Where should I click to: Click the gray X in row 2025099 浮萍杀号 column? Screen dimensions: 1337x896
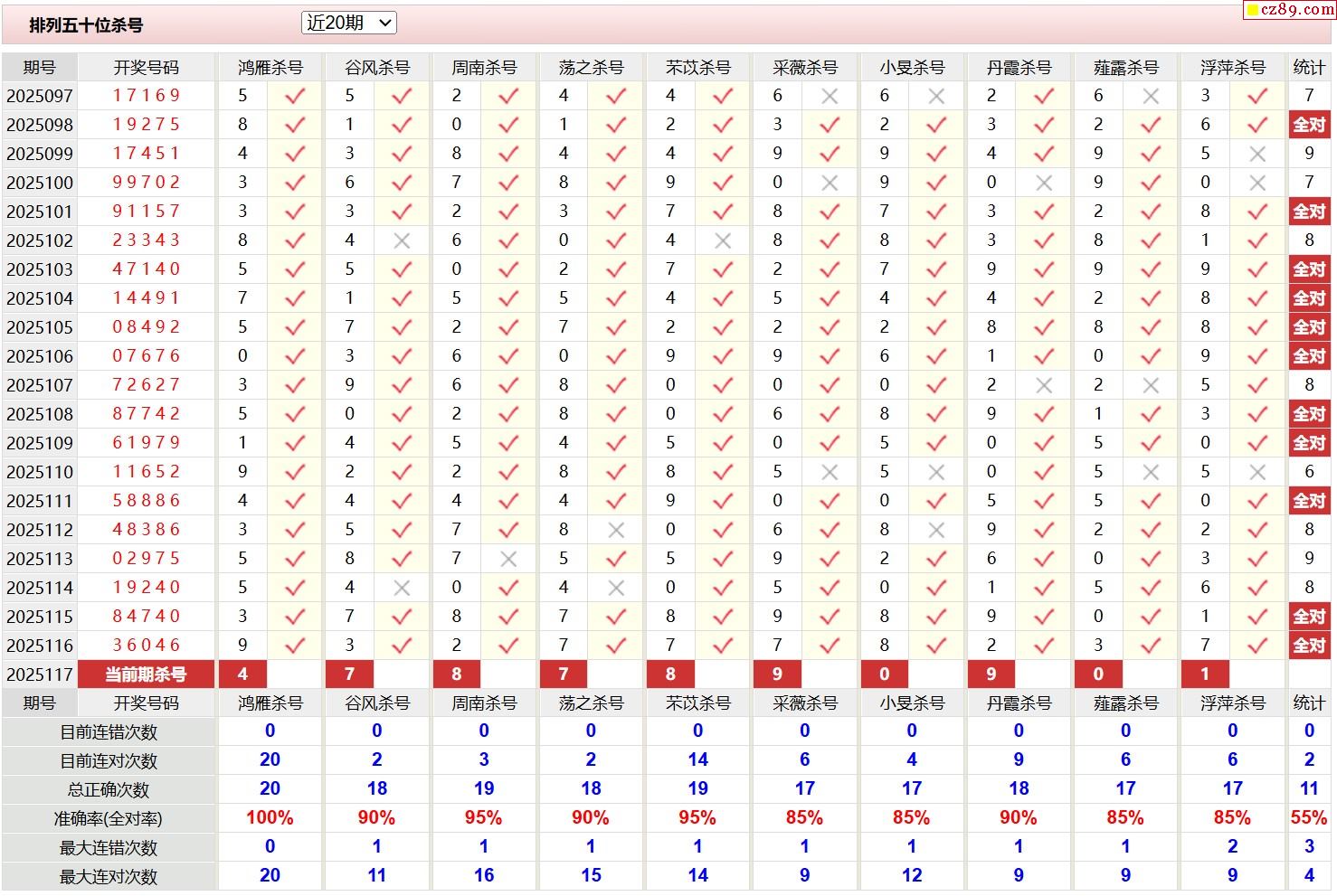[x=1257, y=154]
